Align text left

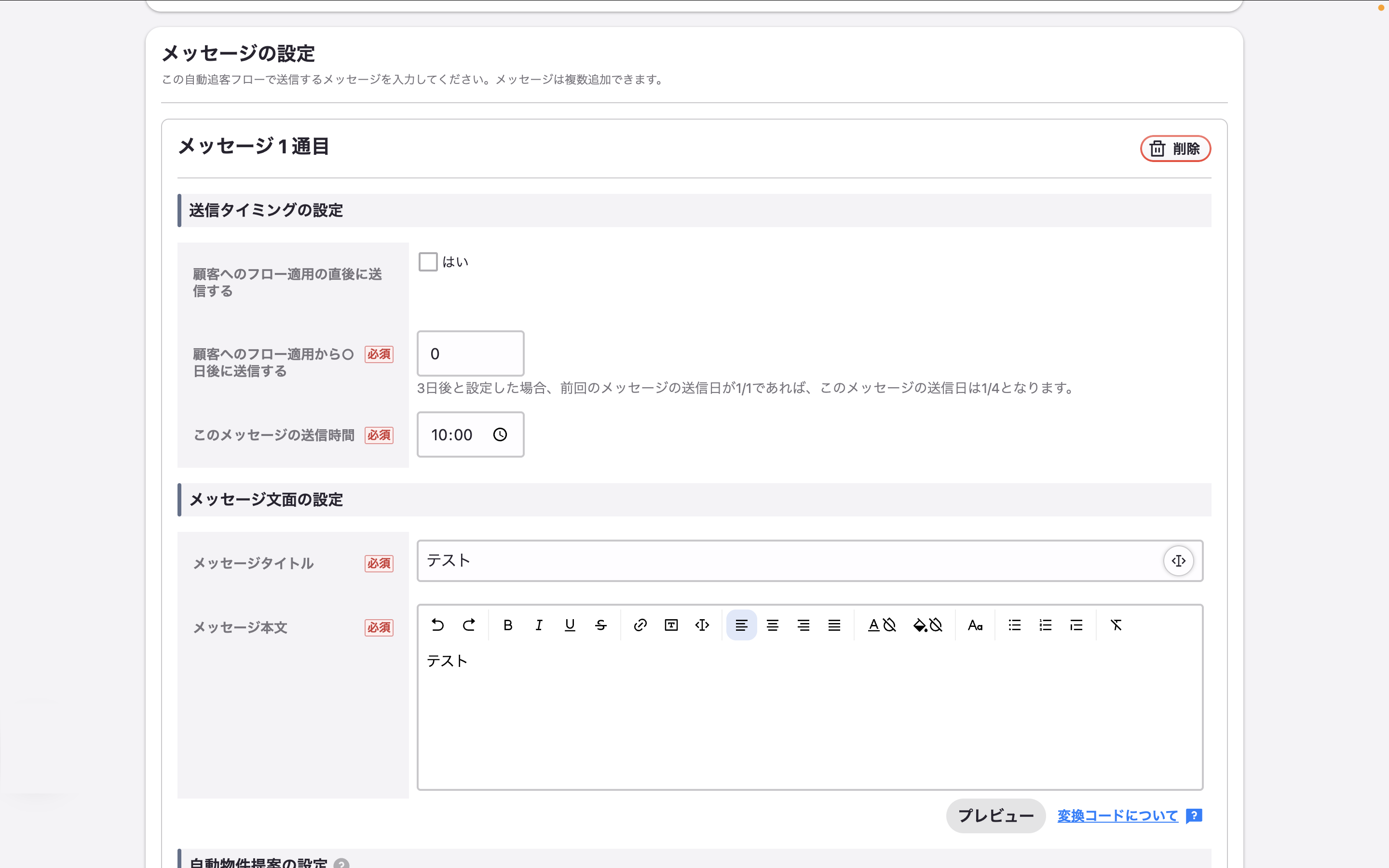pos(742,625)
